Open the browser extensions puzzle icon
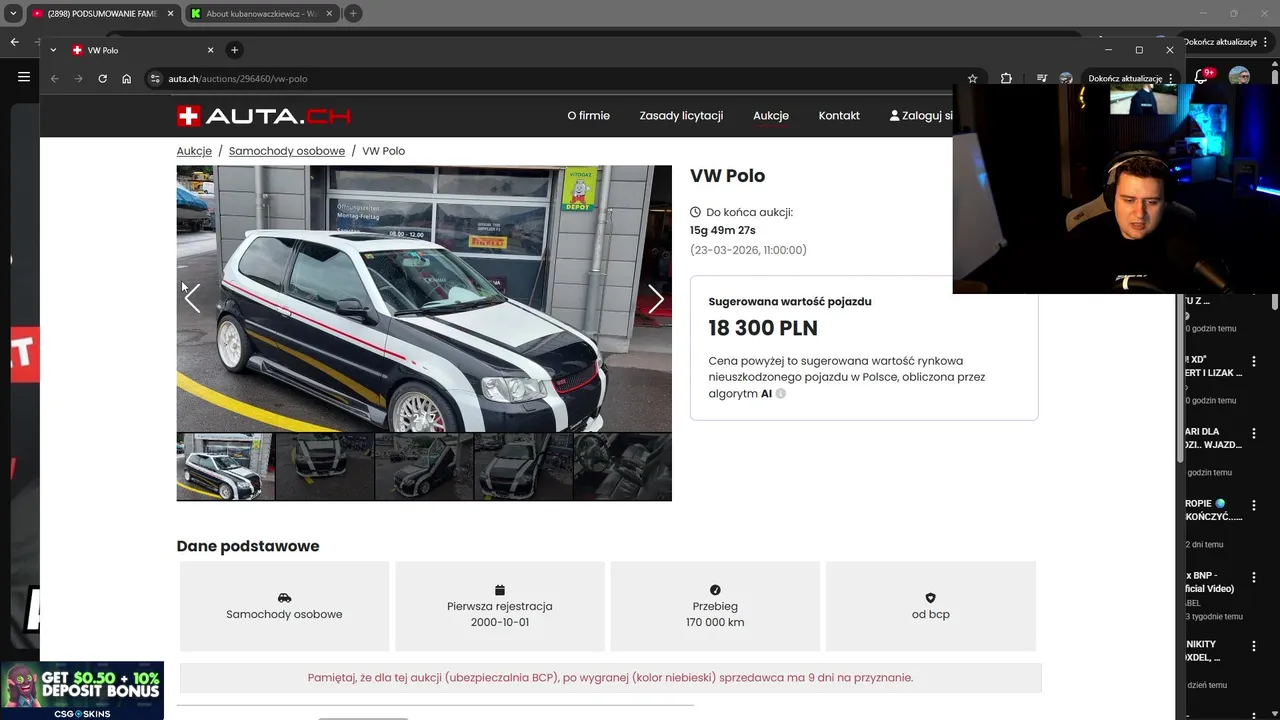This screenshot has width=1280, height=720. coord(1006,78)
